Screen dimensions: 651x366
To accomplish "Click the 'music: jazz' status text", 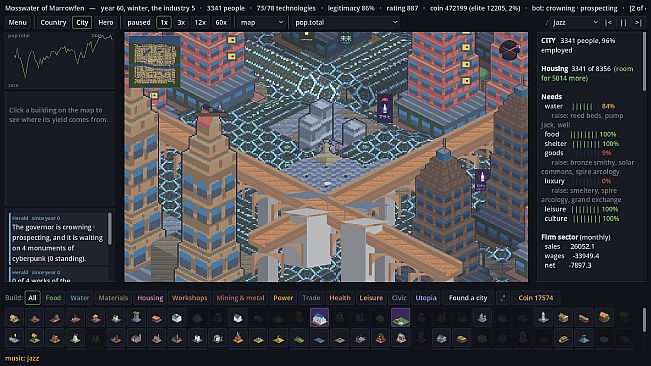I will click(x=22, y=358).
